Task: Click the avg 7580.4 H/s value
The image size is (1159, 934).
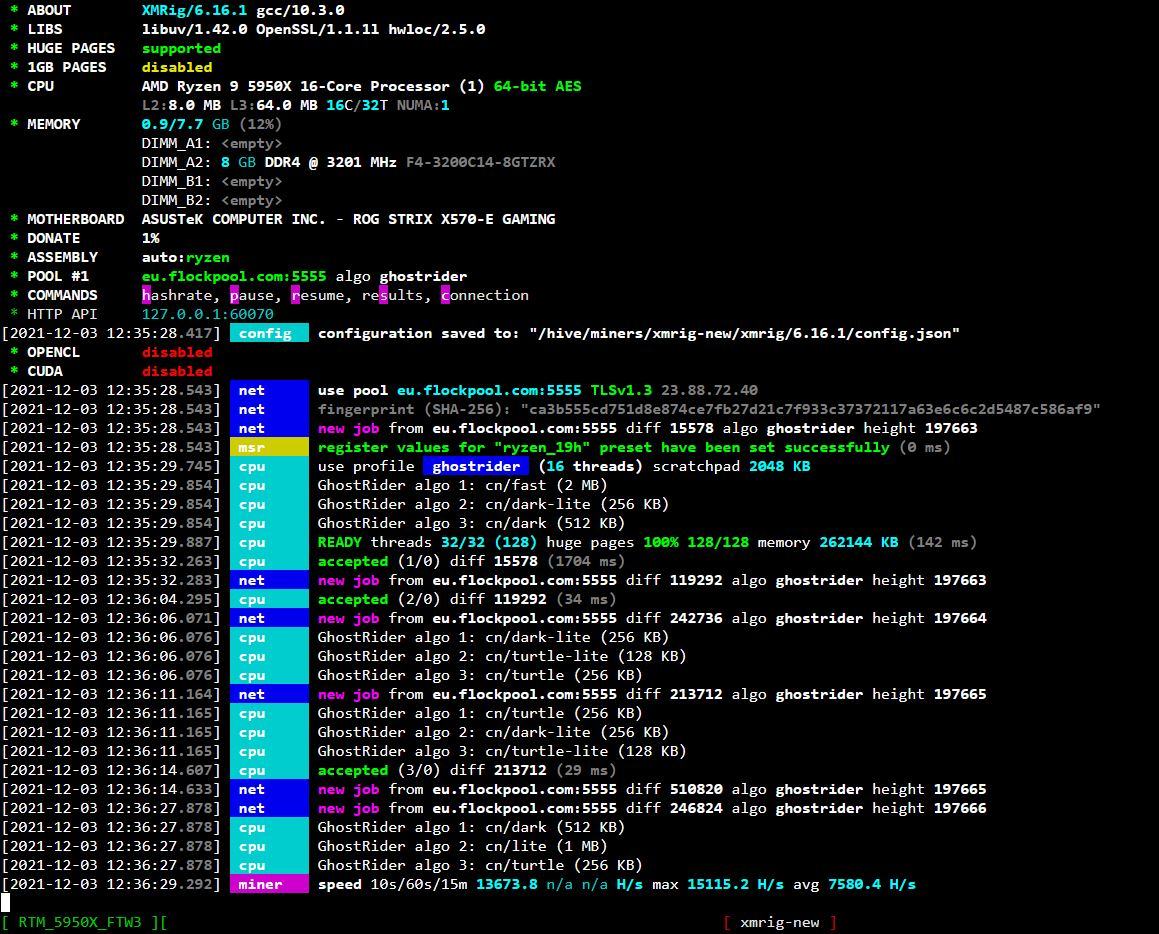Action: pyautogui.click(x=854, y=885)
